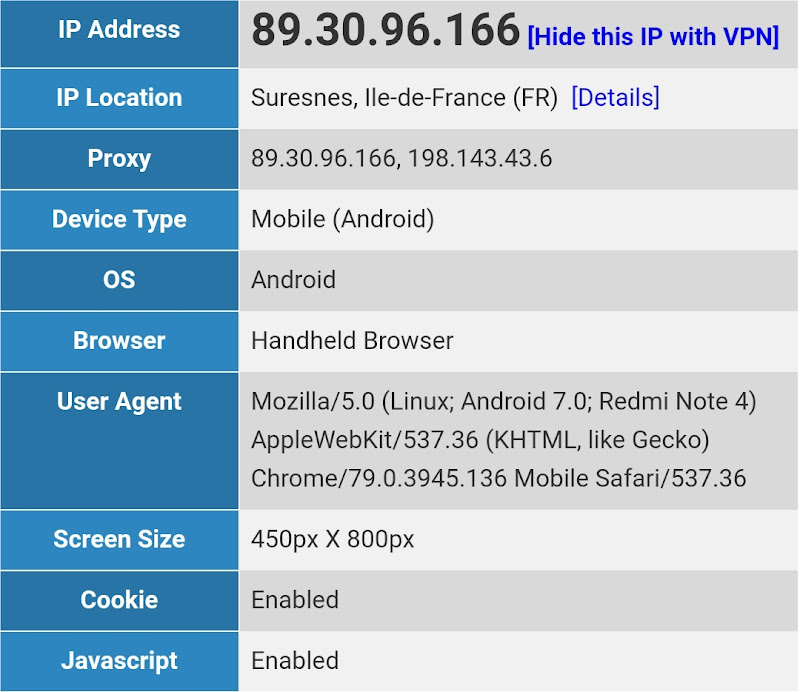Select the 'Chrome/79.0.3945.136 Mobile Safari/537.36' line
Viewport: 800px width, 692px height.
(499, 479)
